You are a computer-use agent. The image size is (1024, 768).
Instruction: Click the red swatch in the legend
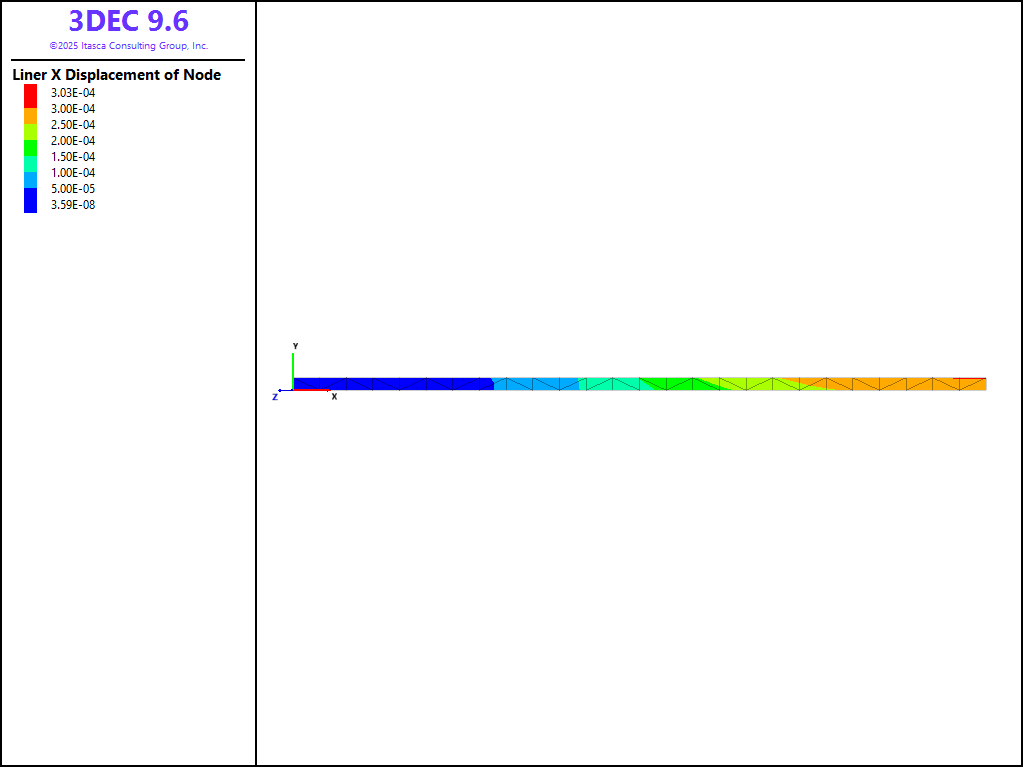(31, 94)
